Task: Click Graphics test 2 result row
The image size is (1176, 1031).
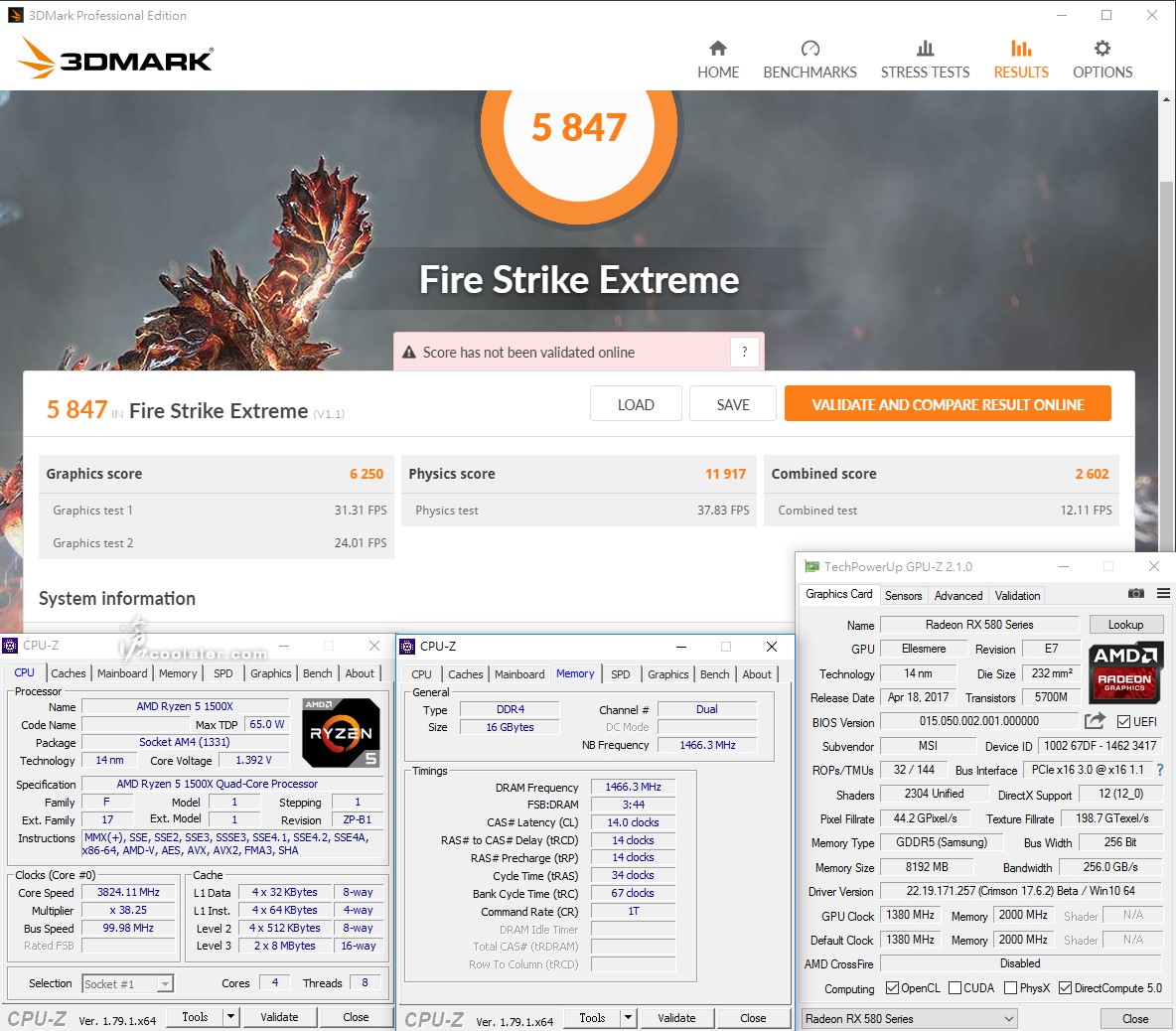Action: (x=216, y=543)
